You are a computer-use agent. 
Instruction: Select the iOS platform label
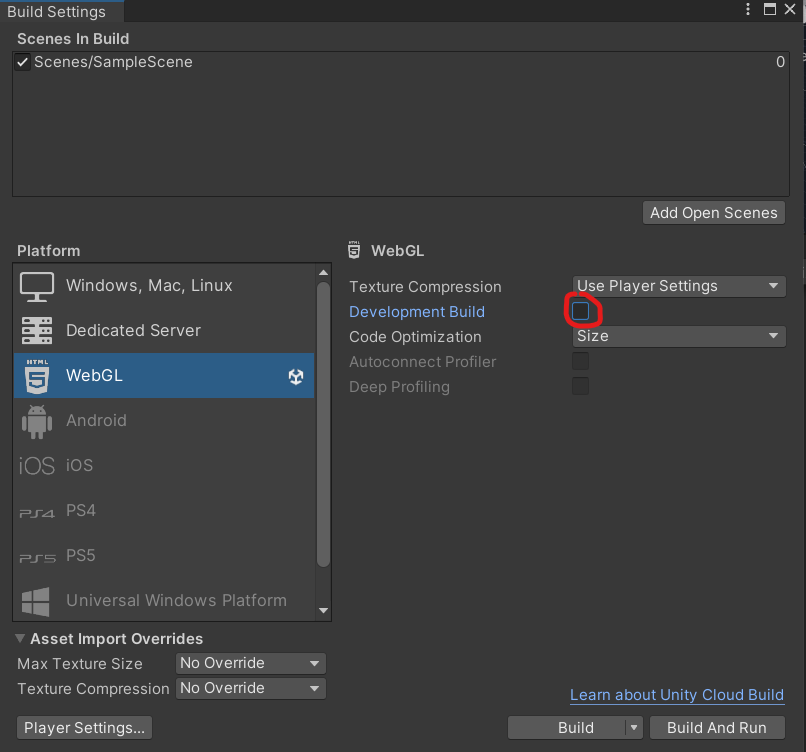click(x=79, y=465)
